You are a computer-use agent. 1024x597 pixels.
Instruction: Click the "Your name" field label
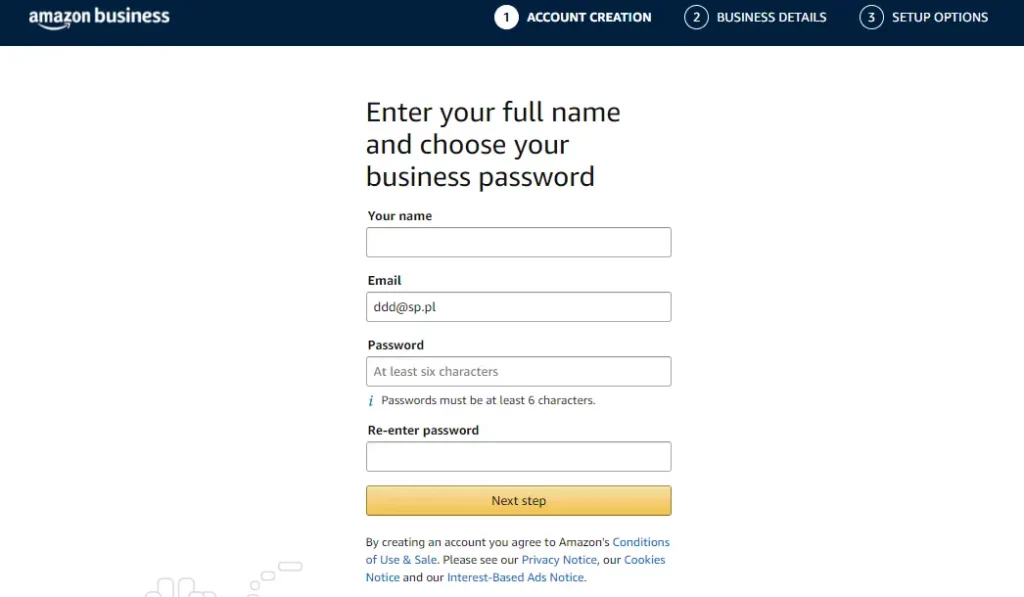click(x=400, y=216)
